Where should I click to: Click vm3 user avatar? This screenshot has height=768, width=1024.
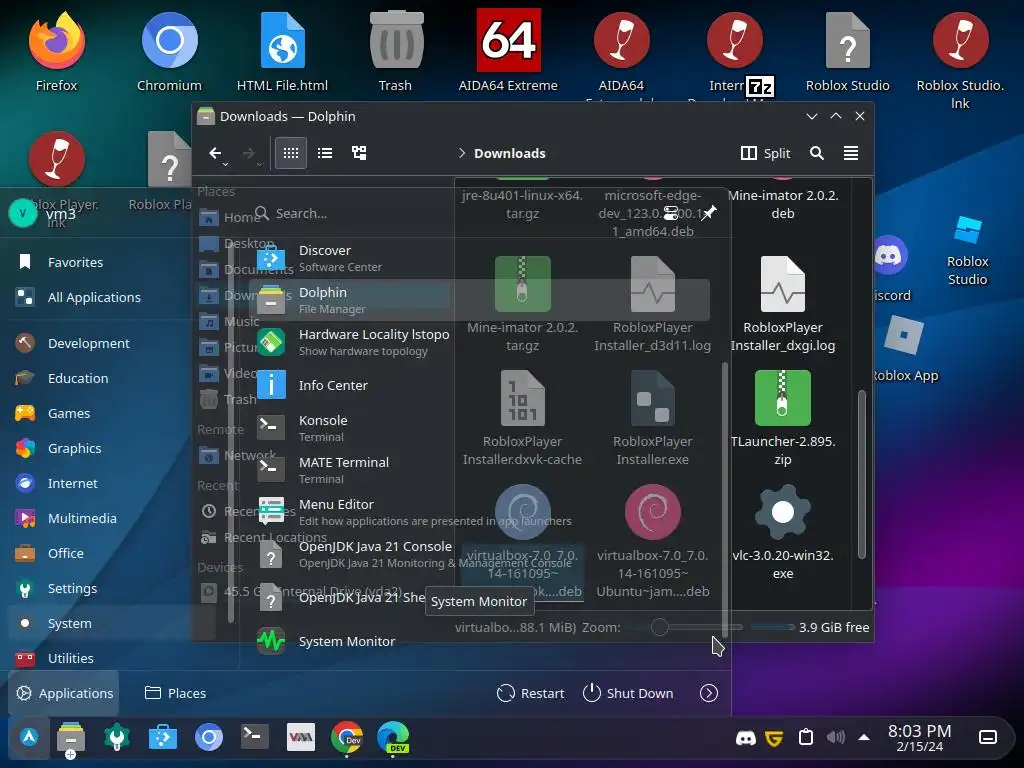pos(23,213)
